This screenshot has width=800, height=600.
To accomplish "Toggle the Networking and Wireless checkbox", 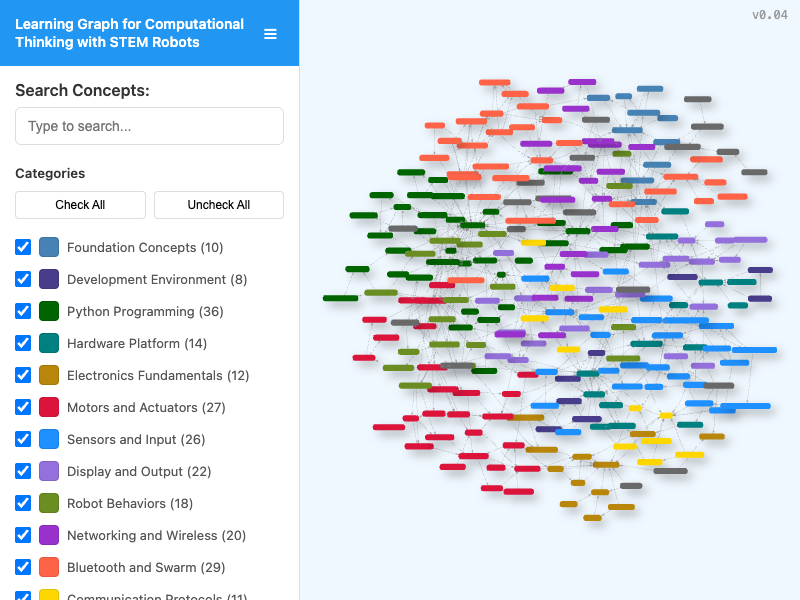I will (x=23, y=535).
